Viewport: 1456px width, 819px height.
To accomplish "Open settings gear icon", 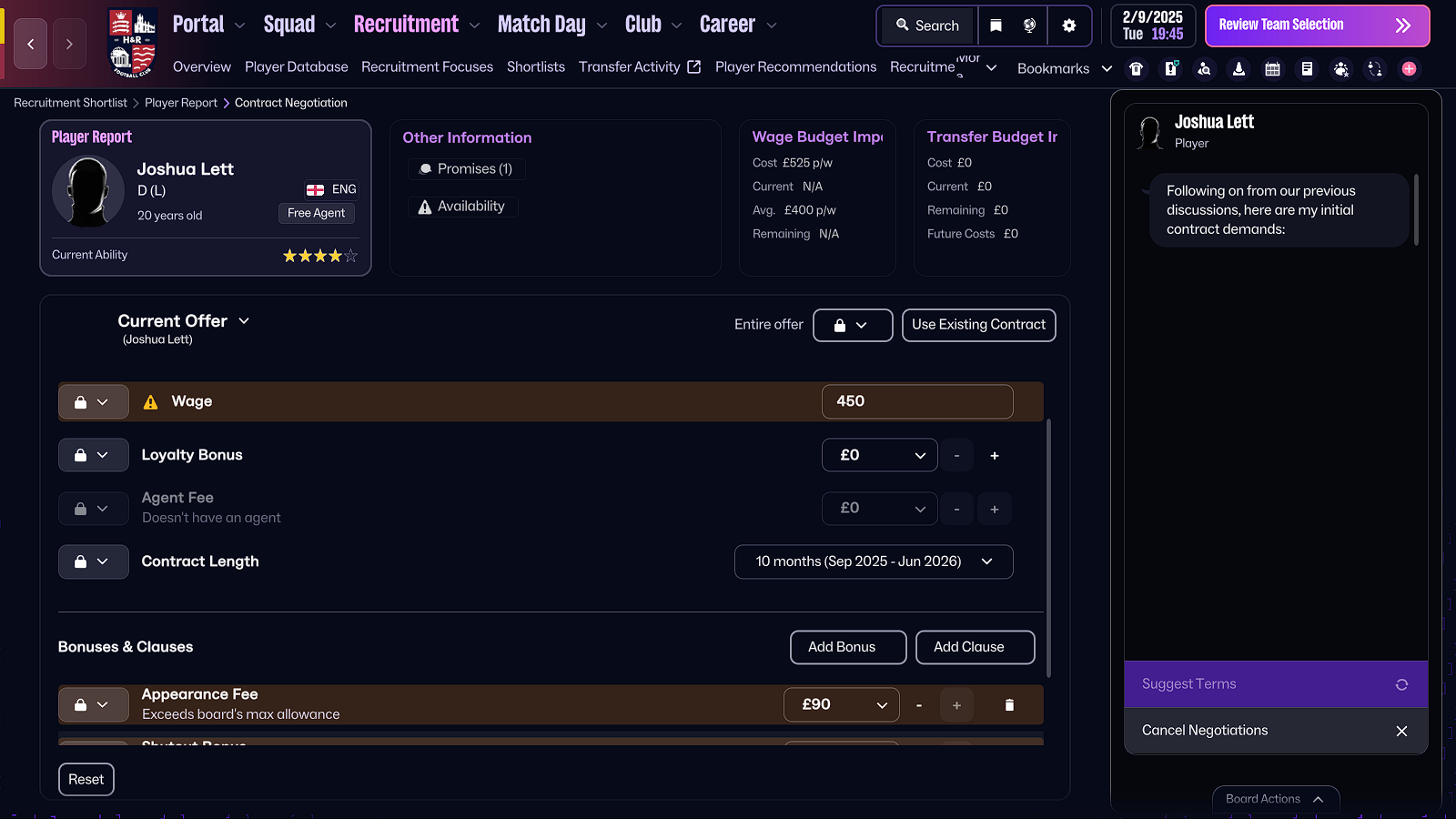I will (x=1069, y=25).
